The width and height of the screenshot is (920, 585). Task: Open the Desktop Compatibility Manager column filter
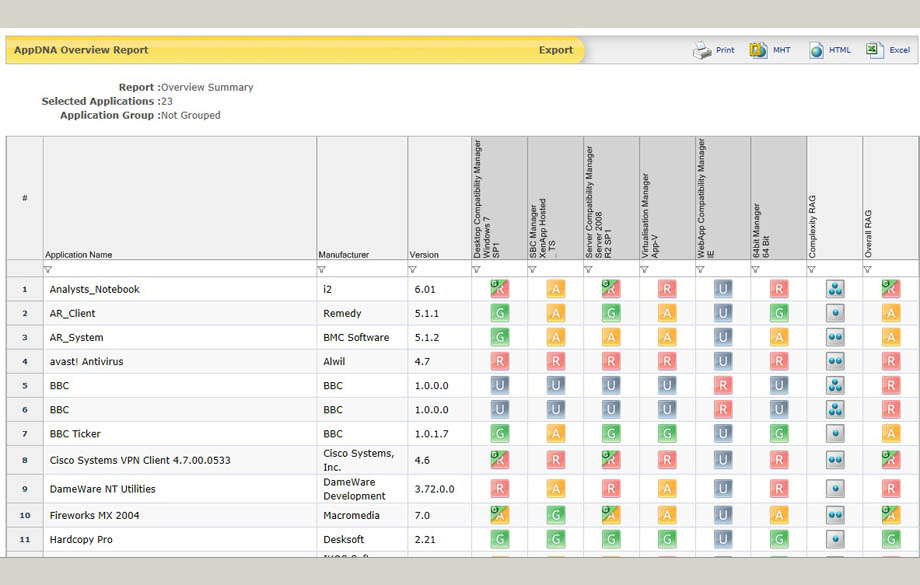(476, 269)
